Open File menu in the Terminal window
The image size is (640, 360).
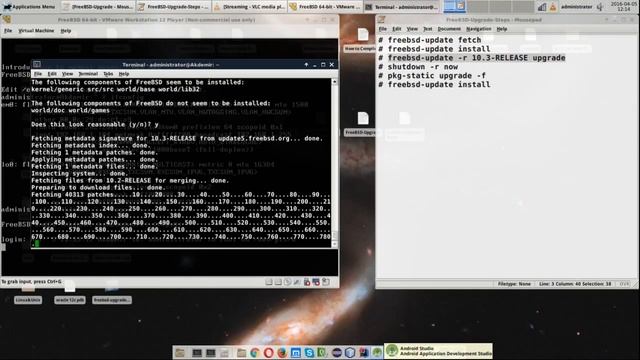click(x=38, y=74)
